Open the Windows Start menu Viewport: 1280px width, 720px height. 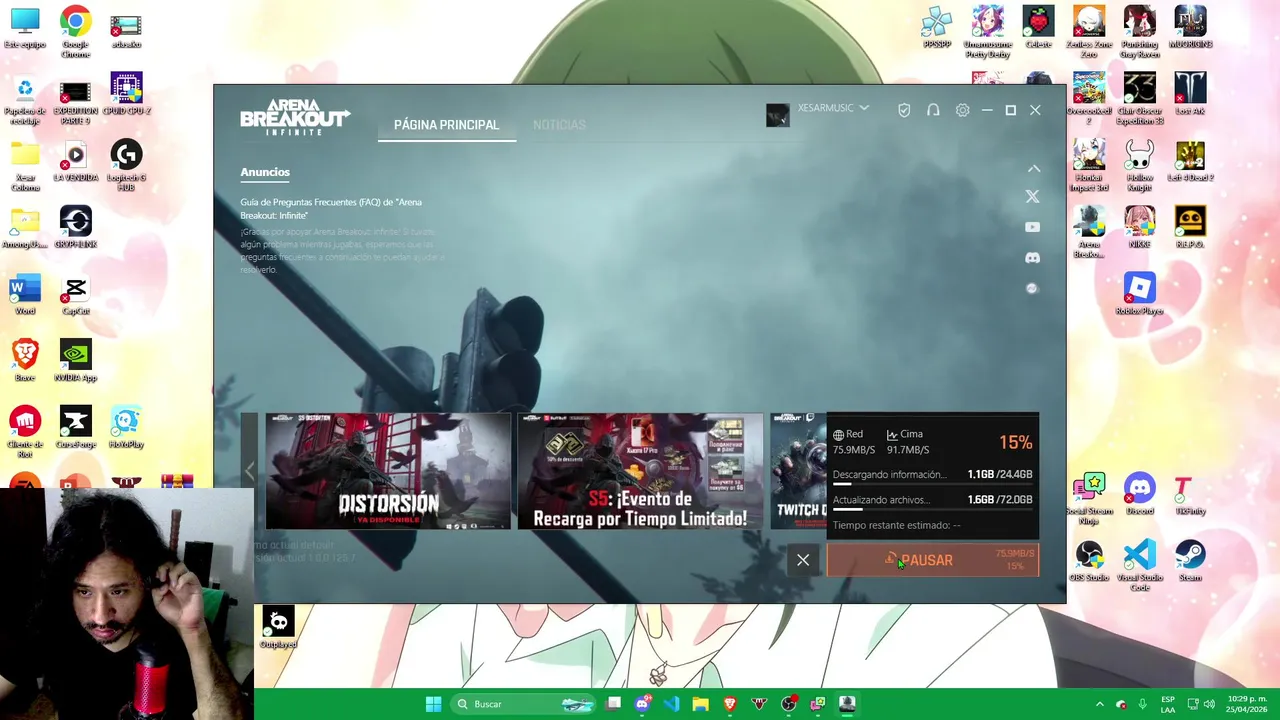click(433, 704)
